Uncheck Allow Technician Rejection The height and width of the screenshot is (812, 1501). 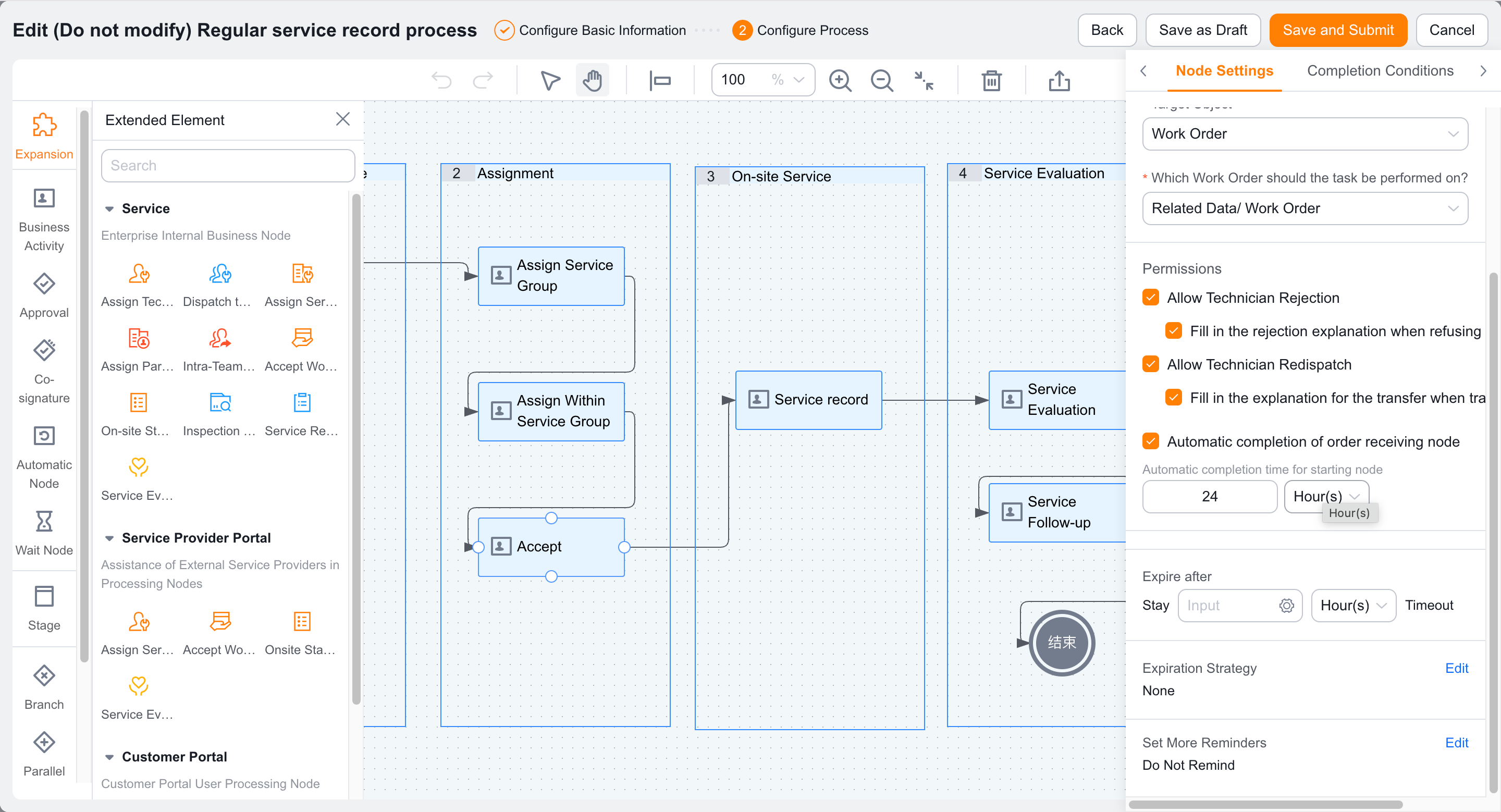click(x=1150, y=298)
